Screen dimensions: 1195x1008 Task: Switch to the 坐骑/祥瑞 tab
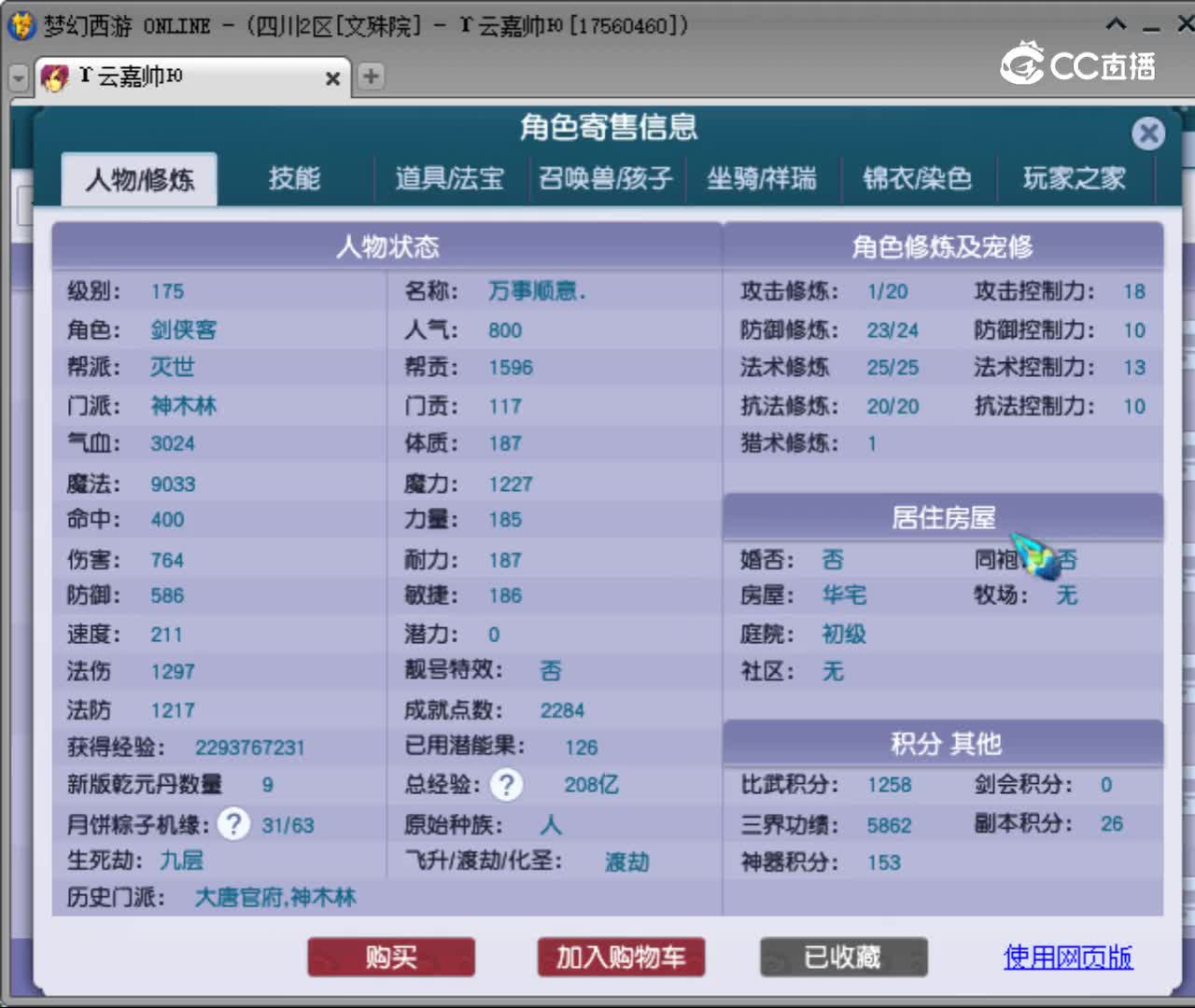[x=762, y=178]
